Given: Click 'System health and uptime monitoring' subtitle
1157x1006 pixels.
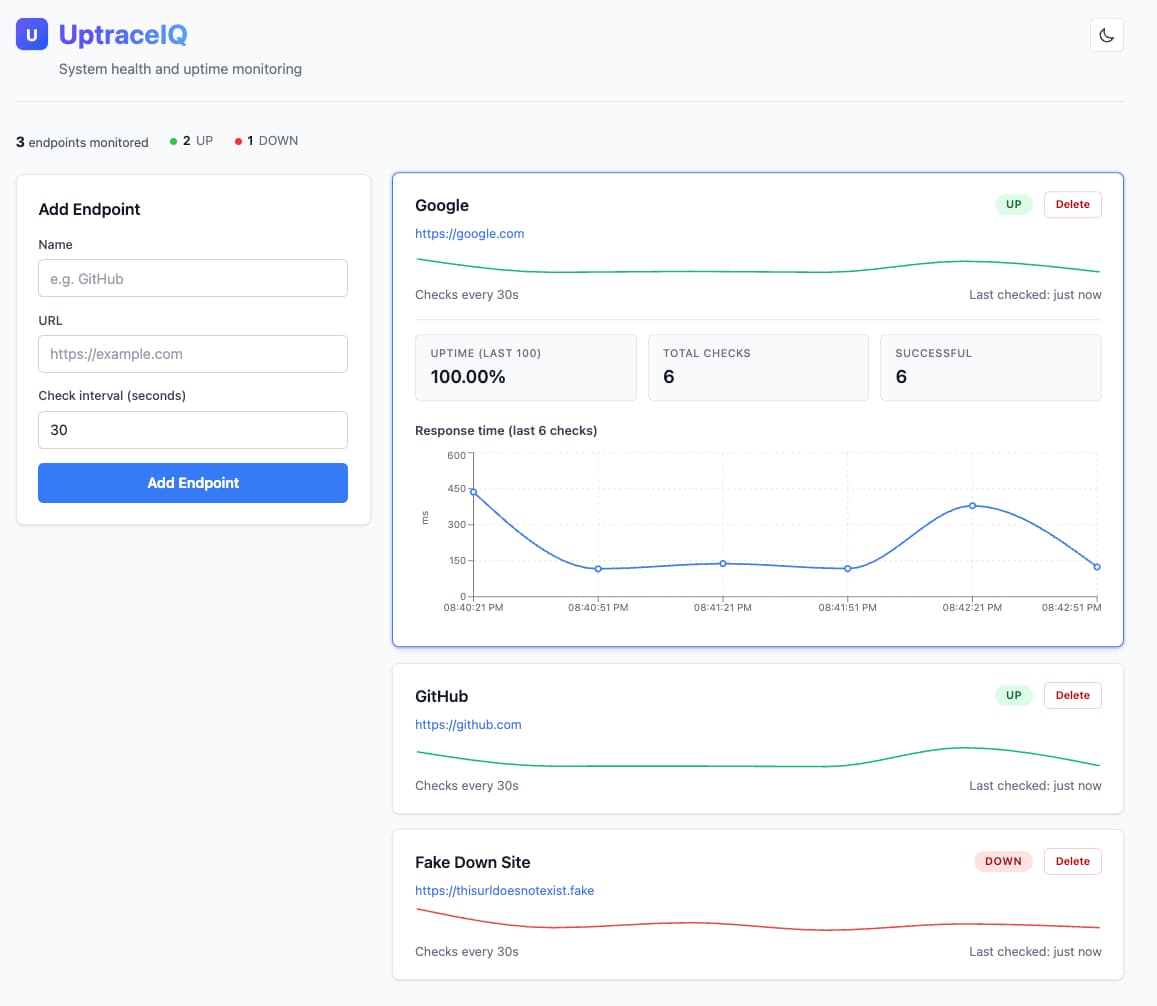Looking at the screenshot, I should 180,69.
